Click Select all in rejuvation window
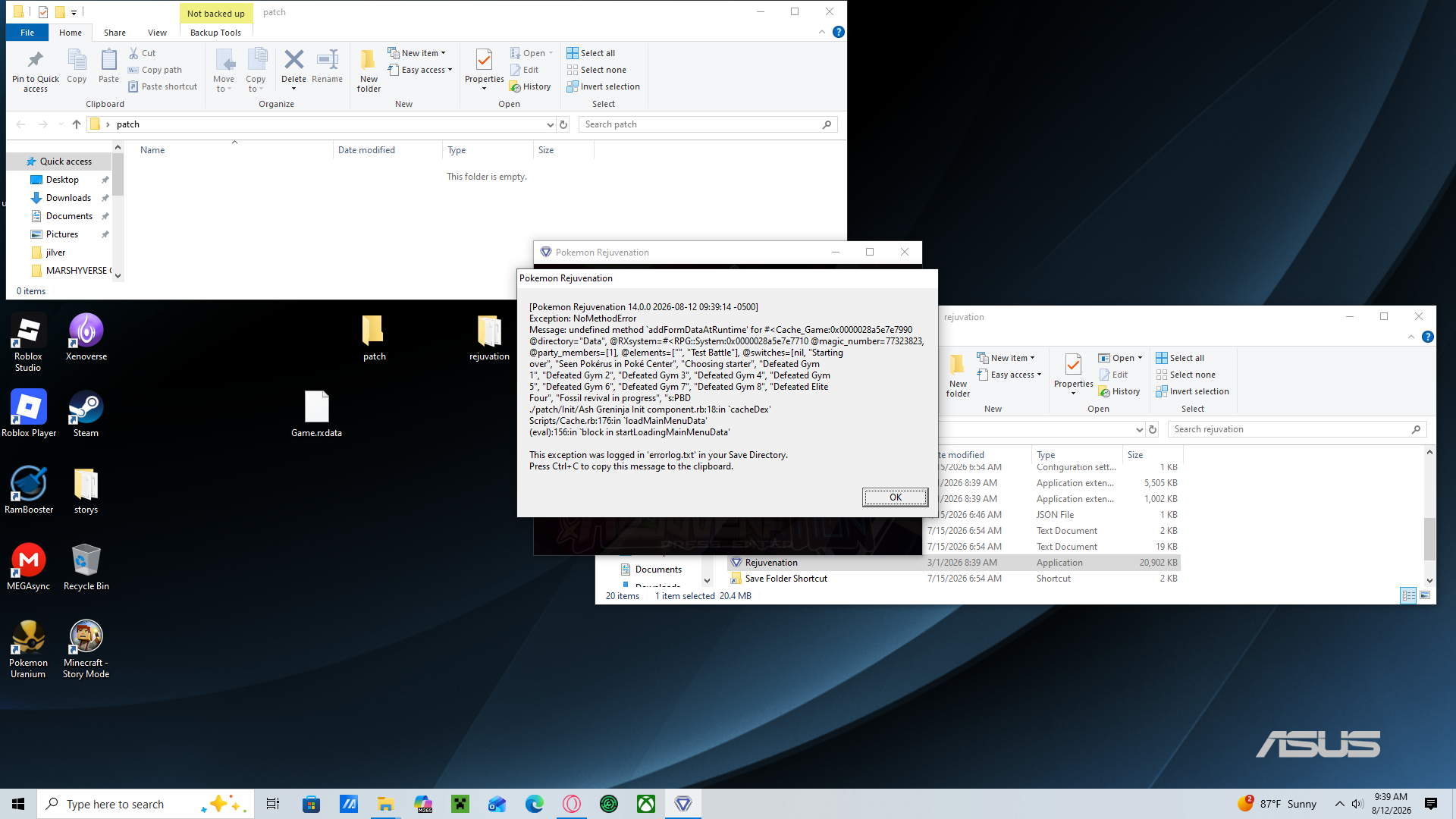The image size is (1456, 819). tap(1180, 358)
